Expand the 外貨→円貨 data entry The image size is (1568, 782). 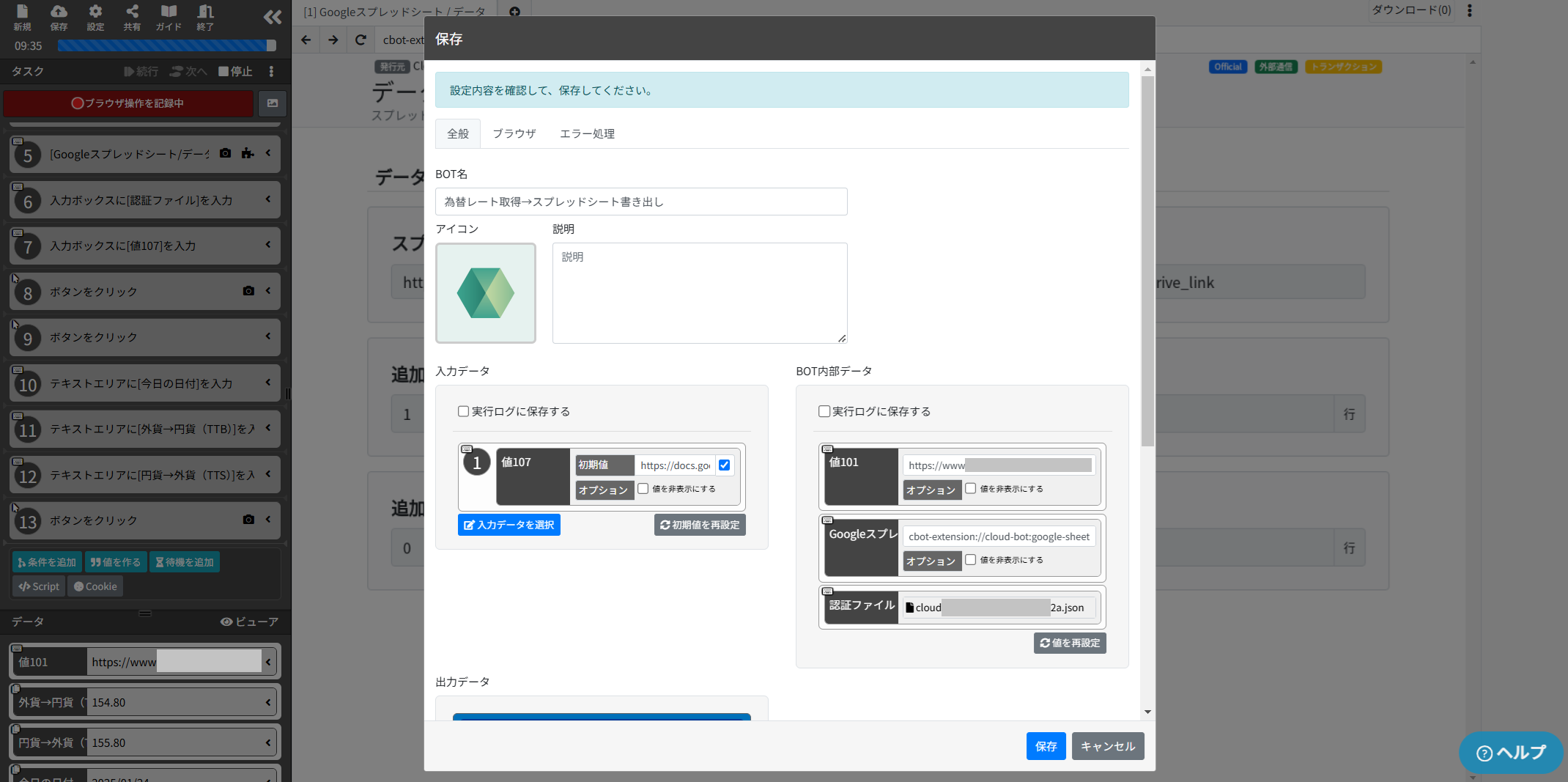click(x=267, y=701)
